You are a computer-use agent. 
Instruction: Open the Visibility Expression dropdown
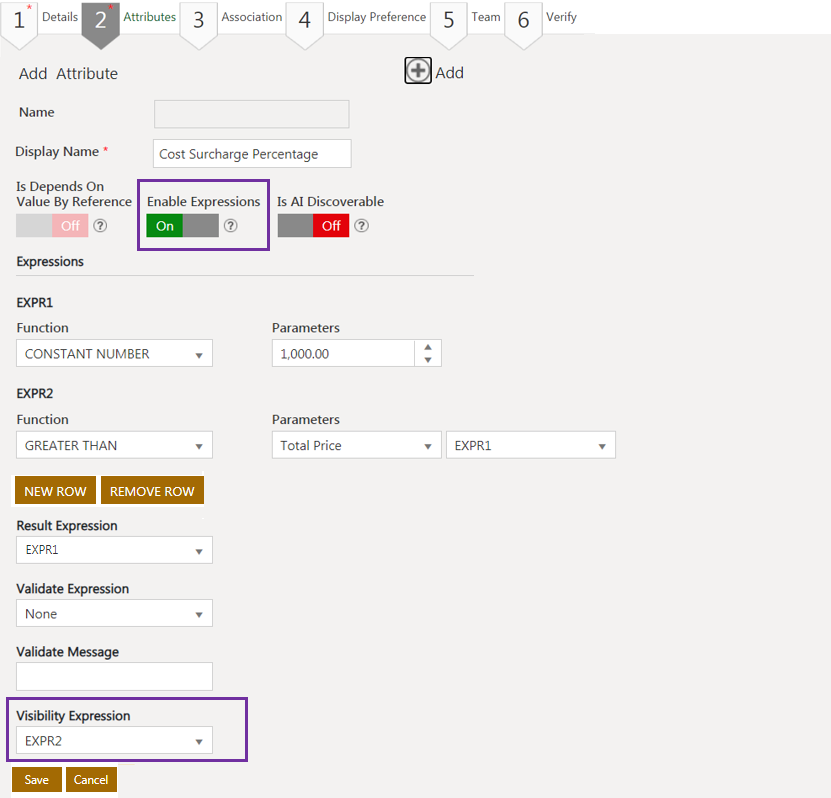114,741
